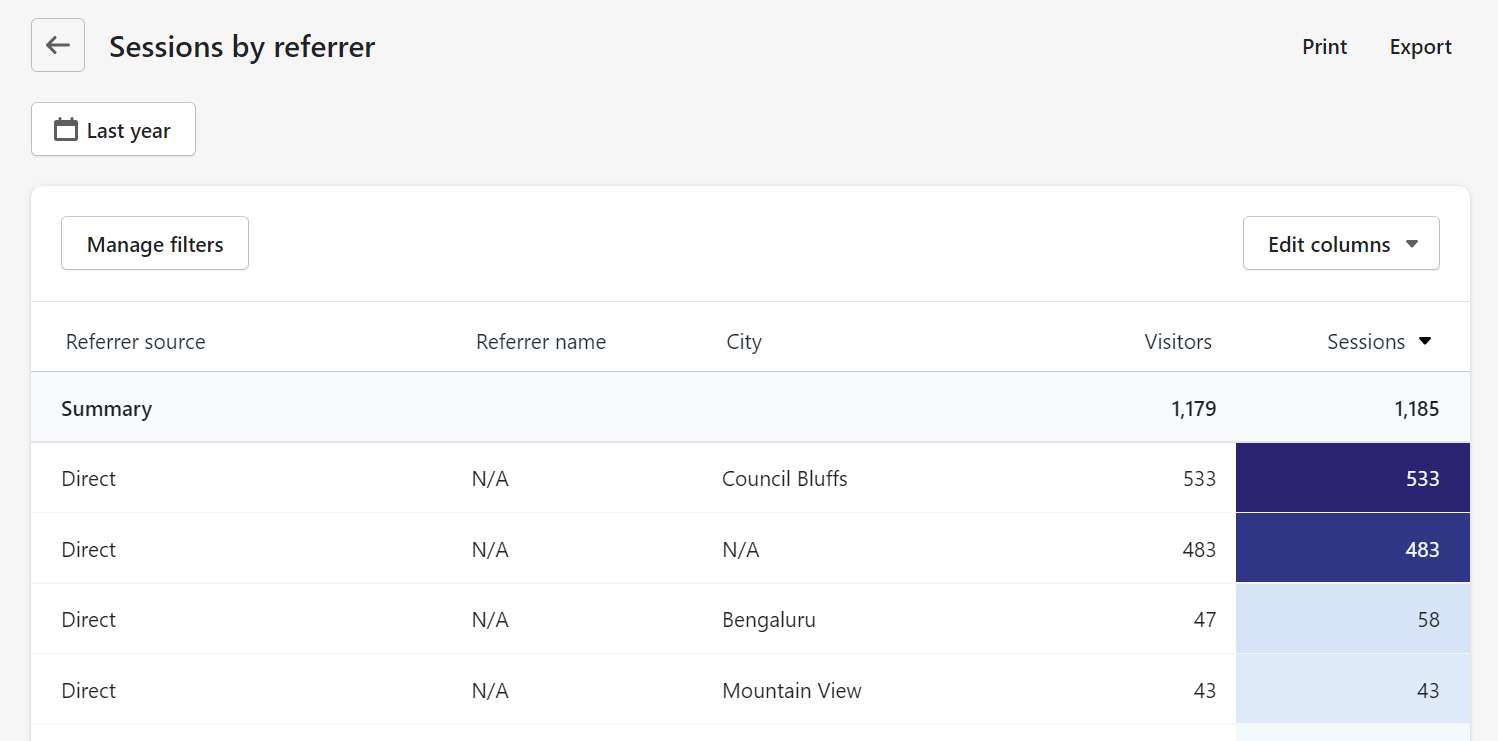Click the City column header
Image resolution: width=1498 pixels, height=741 pixels.
pos(744,342)
